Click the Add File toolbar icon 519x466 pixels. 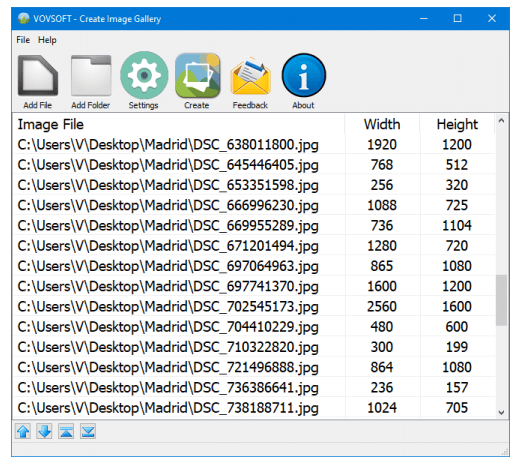click(x=38, y=76)
